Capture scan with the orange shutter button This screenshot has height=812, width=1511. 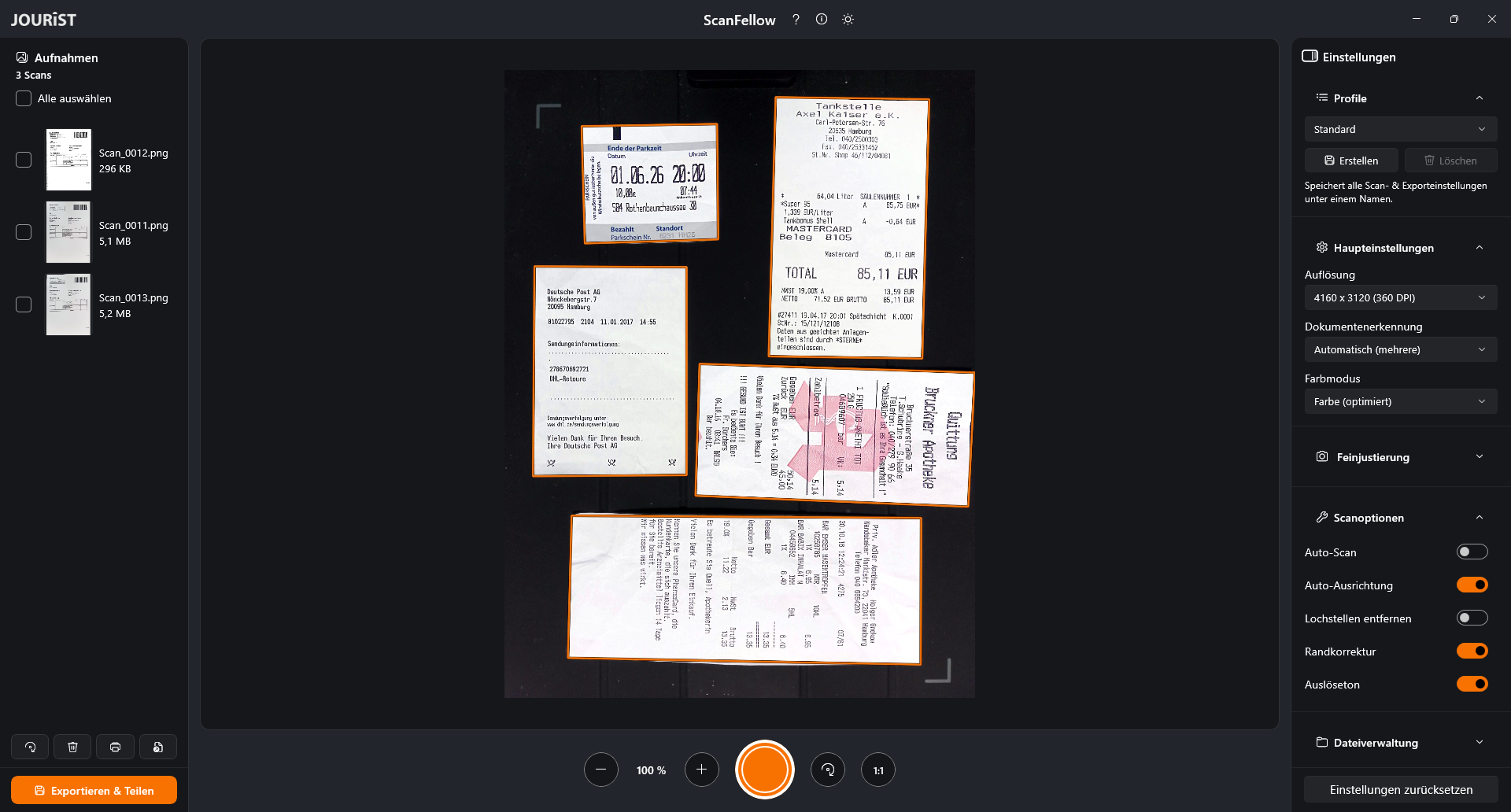coord(765,770)
